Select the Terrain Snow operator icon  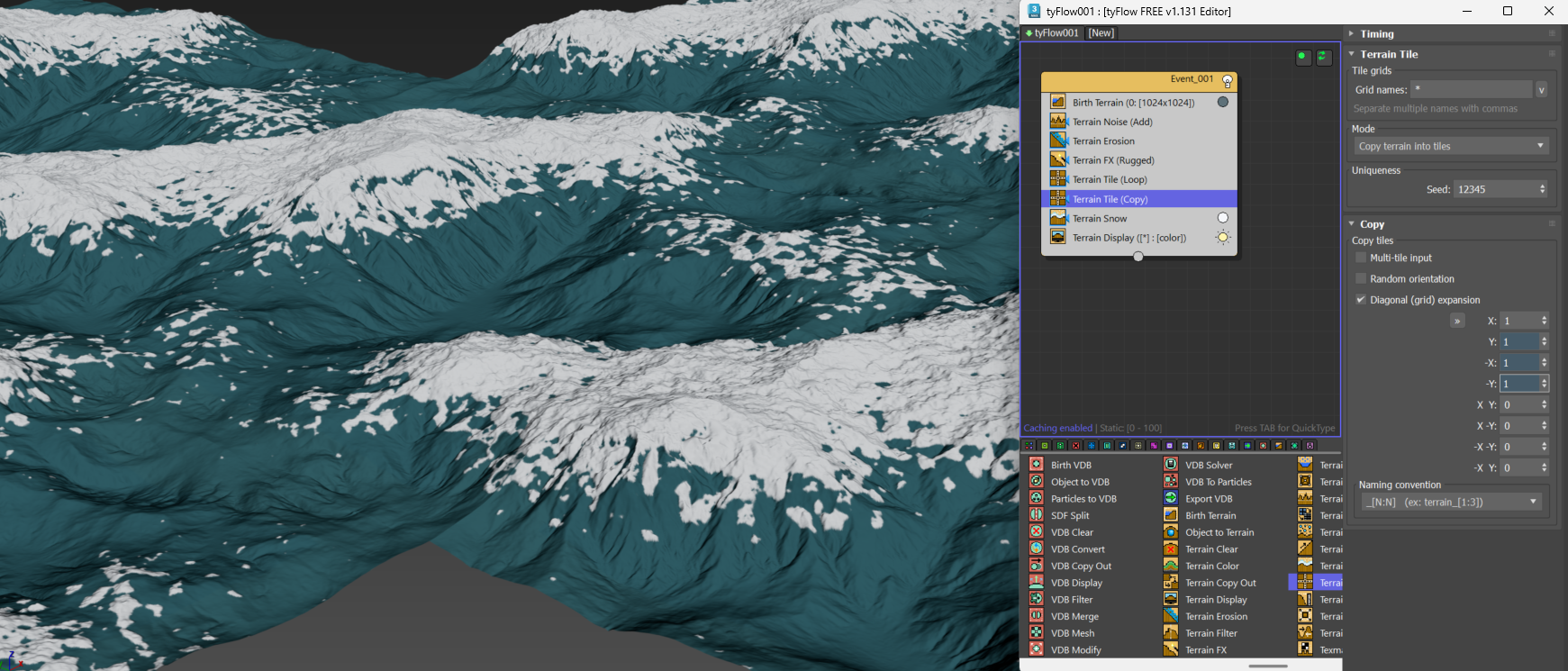1058,218
